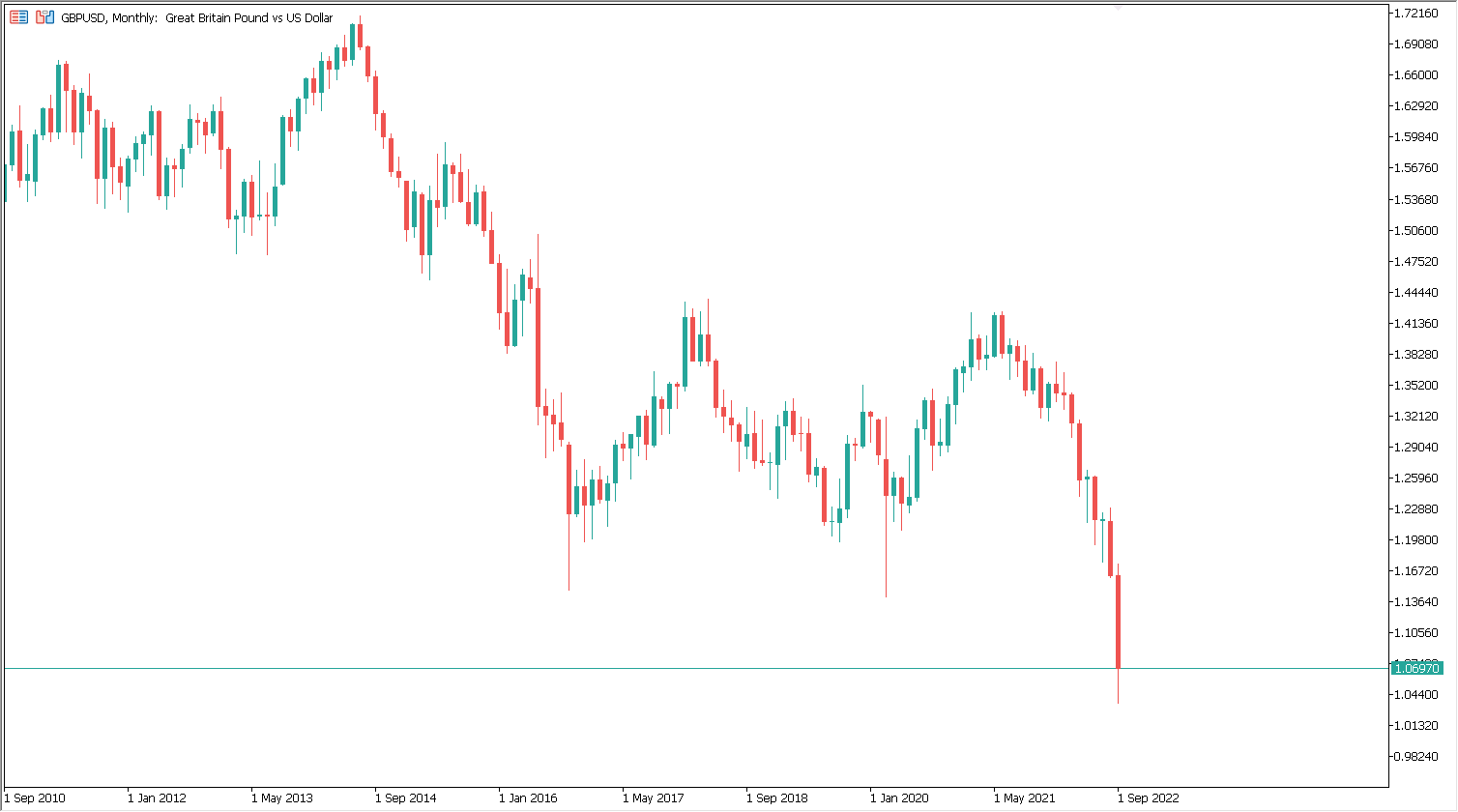
Task: Select the horizontal bid price line
Action: pos(696,668)
